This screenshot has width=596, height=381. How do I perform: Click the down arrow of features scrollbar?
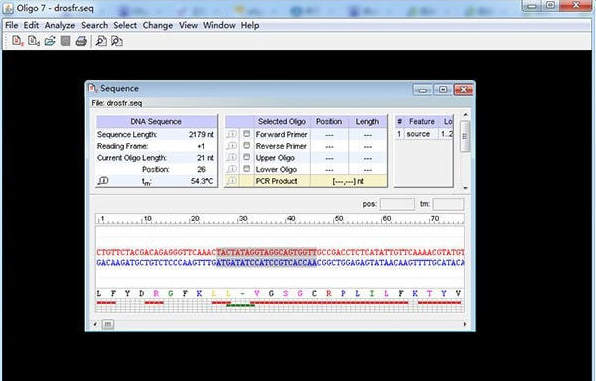465,188
